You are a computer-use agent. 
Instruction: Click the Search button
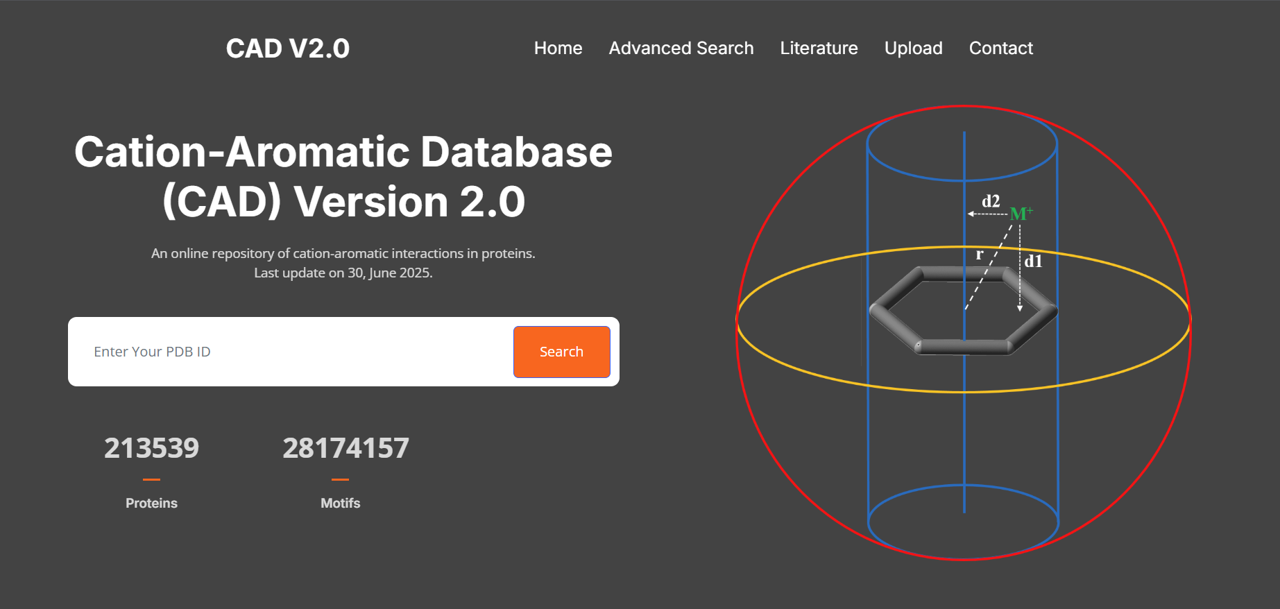pos(561,351)
